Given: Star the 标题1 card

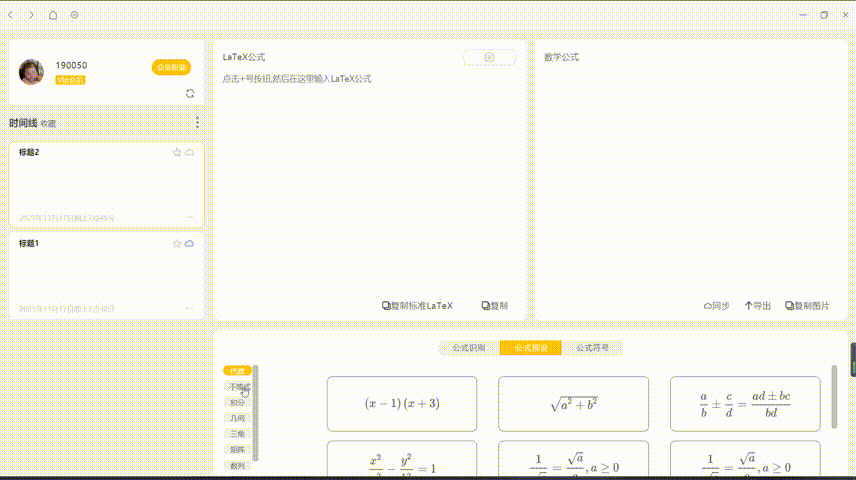Looking at the screenshot, I should coord(176,244).
